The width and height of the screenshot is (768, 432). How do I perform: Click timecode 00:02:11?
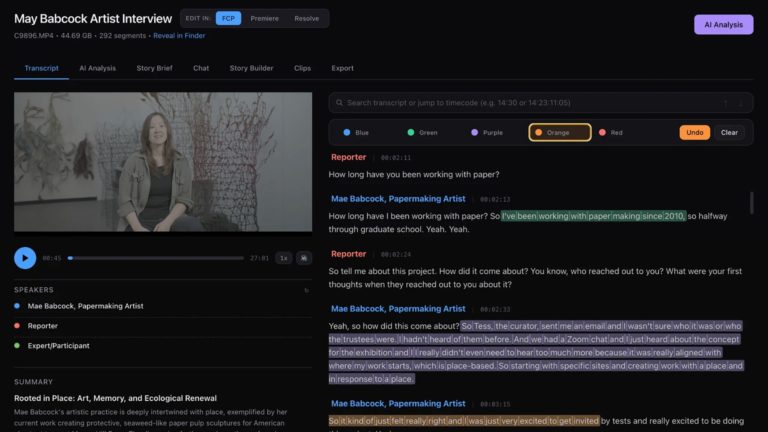pos(396,158)
